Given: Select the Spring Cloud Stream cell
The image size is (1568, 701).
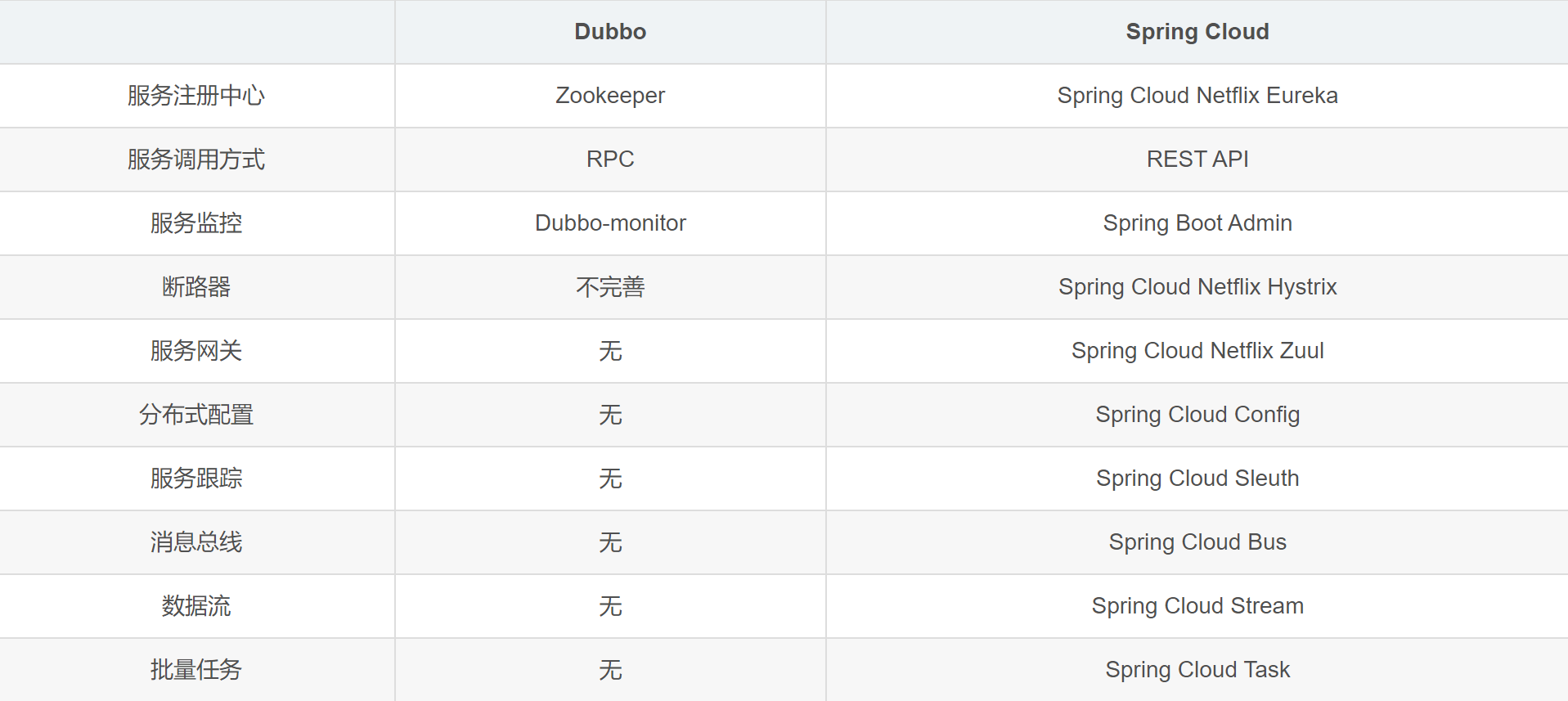Looking at the screenshot, I should pyautogui.click(x=1197, y=606).
